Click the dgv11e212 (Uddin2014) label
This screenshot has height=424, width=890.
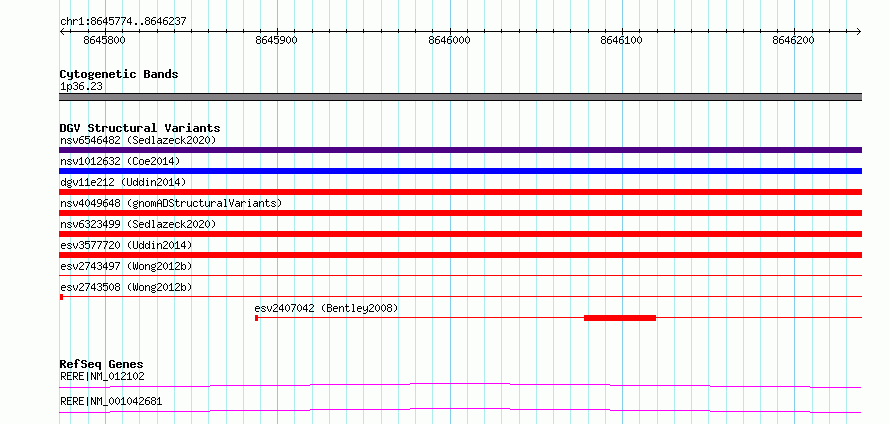pyautogui.click(x=123, y=182)
